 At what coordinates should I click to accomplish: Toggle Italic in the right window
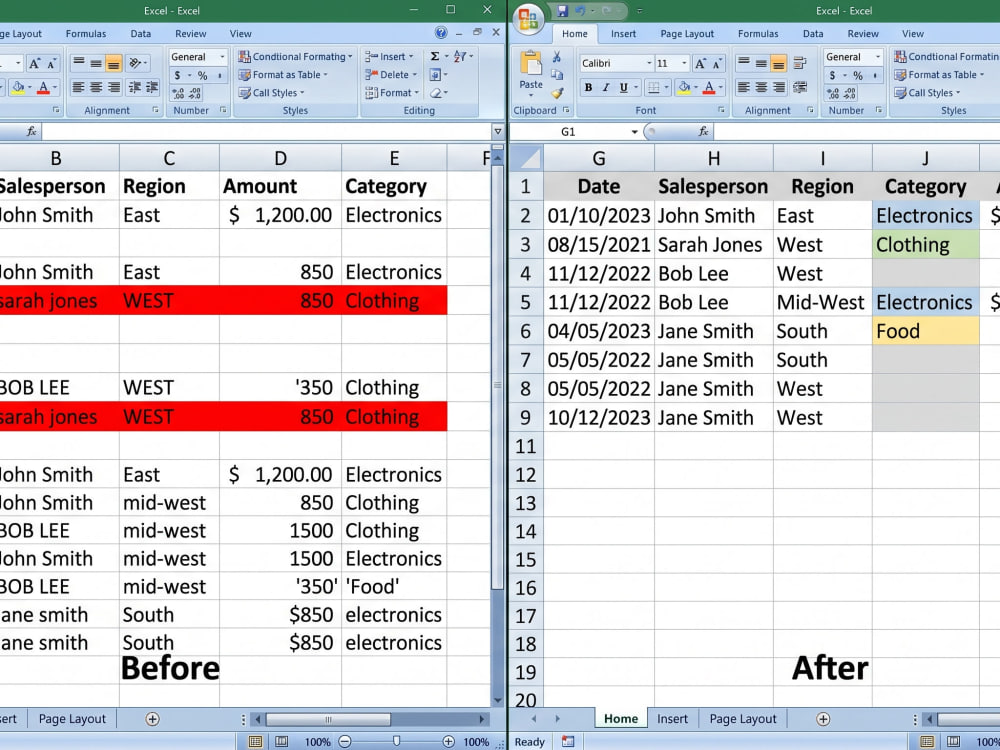[x=606, y=87]
